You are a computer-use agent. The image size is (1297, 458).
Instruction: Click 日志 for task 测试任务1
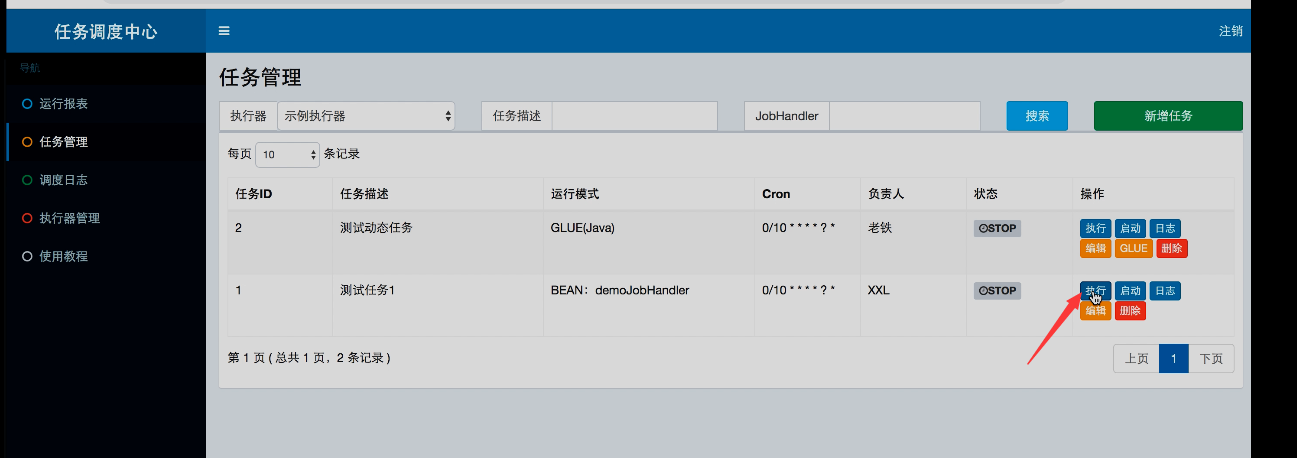pos(1165,290)
